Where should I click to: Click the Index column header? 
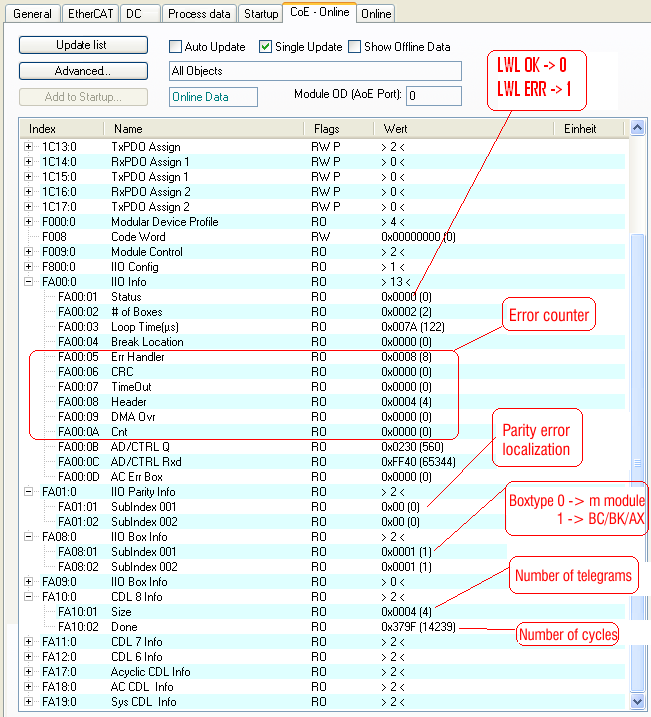[x=62, y=129]
